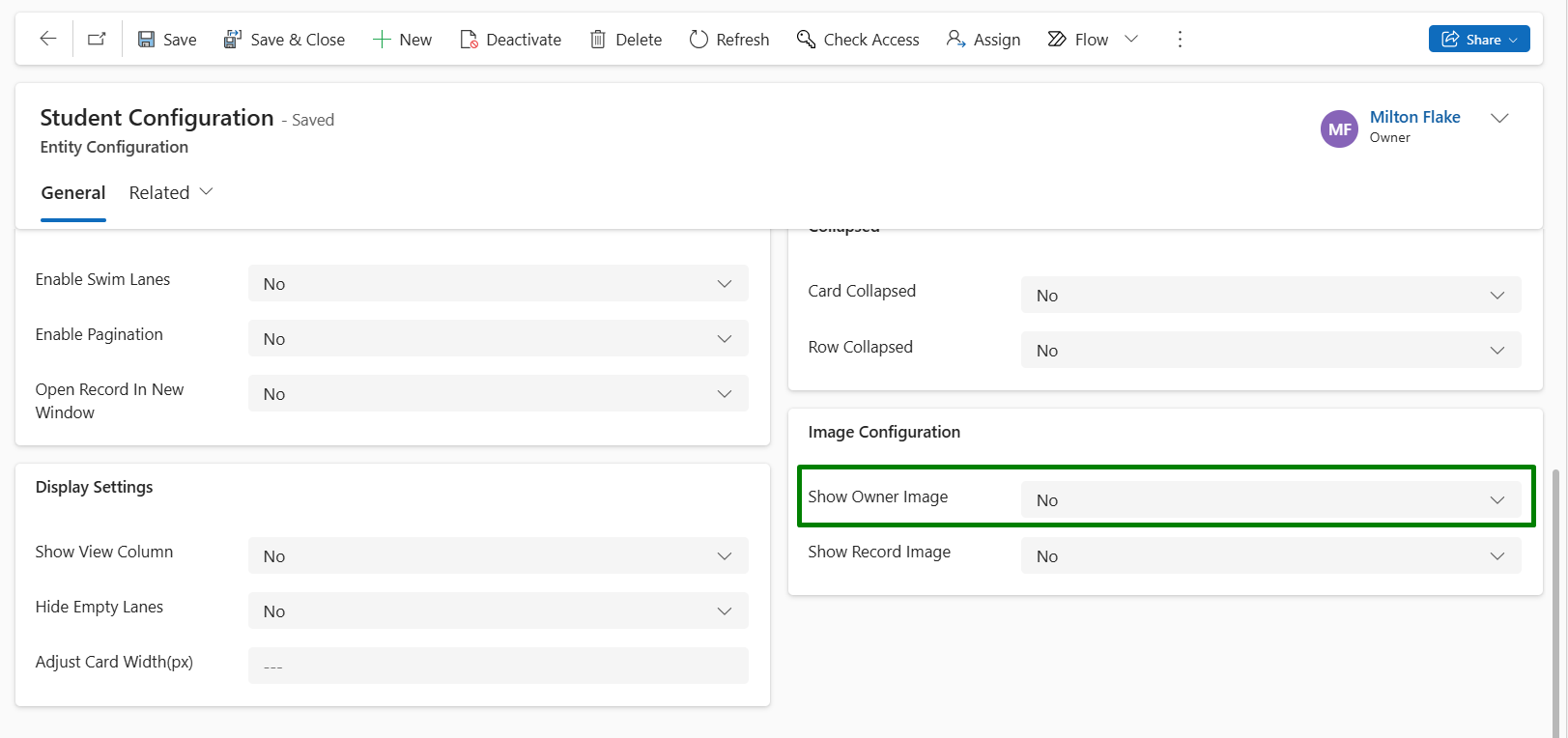1568x738 pixels.
Task: Expand the header chevron beside Owner
Action: click(x=1498, y=118)
